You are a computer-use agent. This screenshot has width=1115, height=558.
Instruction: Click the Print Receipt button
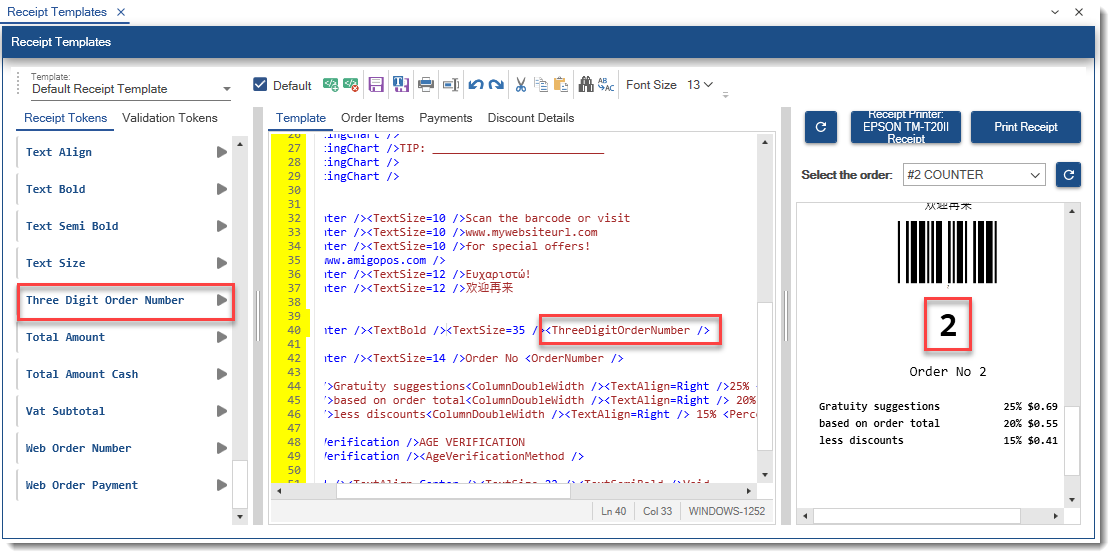(x=1025, y=128)
